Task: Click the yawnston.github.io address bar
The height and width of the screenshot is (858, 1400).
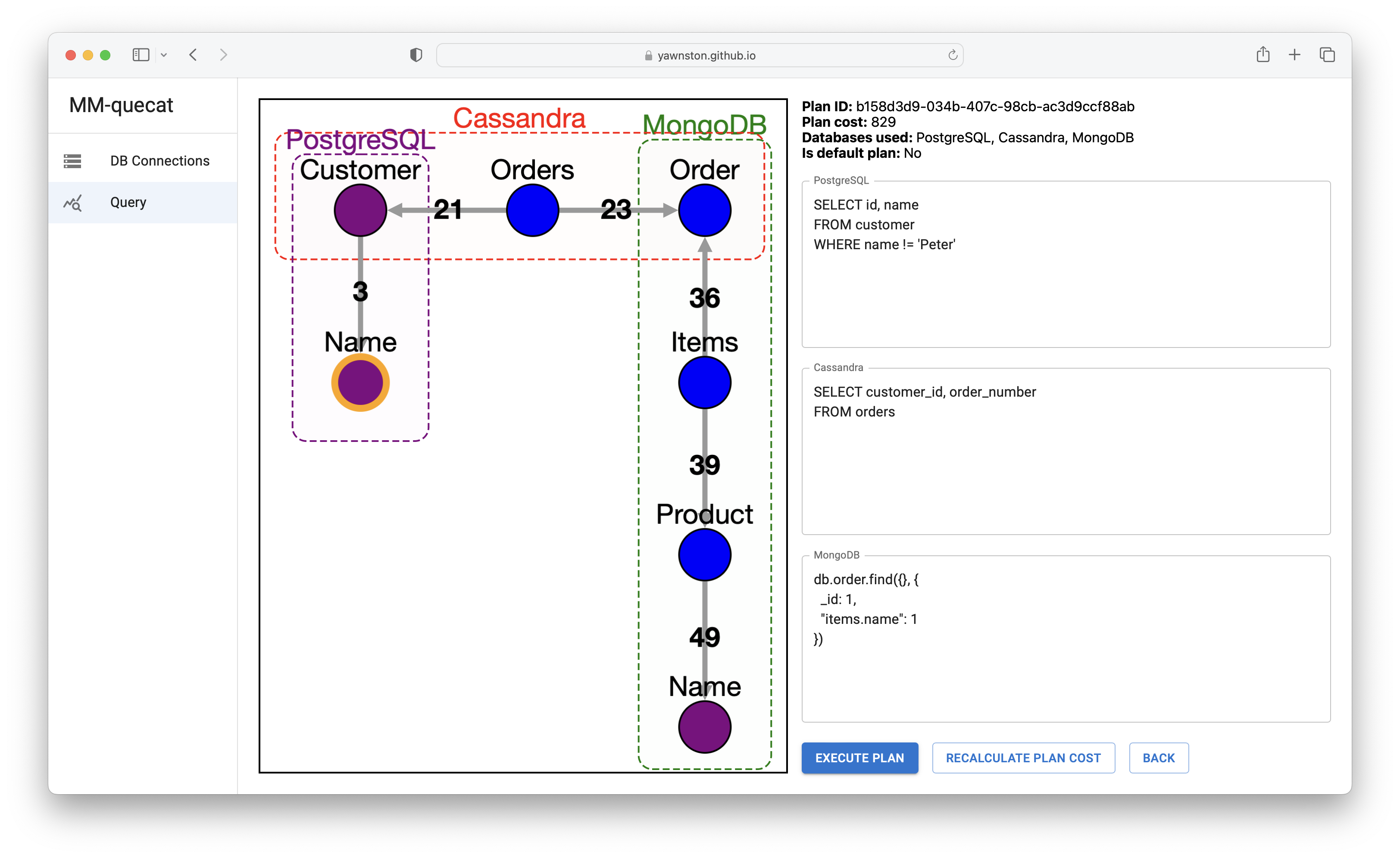Action: coord(700,55)
